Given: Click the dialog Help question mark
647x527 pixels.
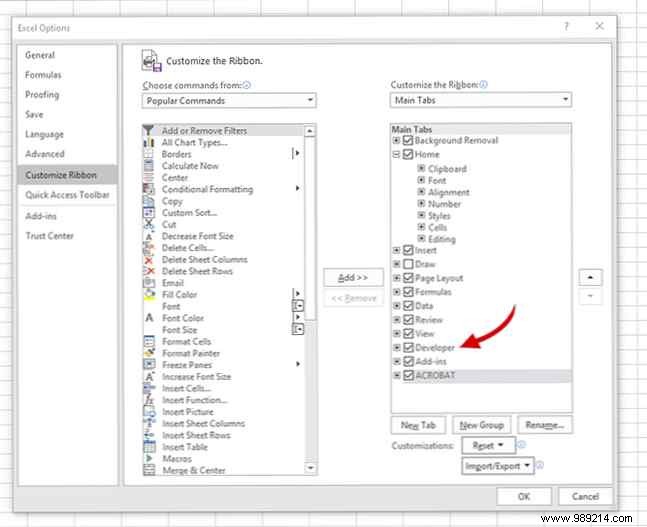Looking at the screenshot, I should click(x=566, y=27).
